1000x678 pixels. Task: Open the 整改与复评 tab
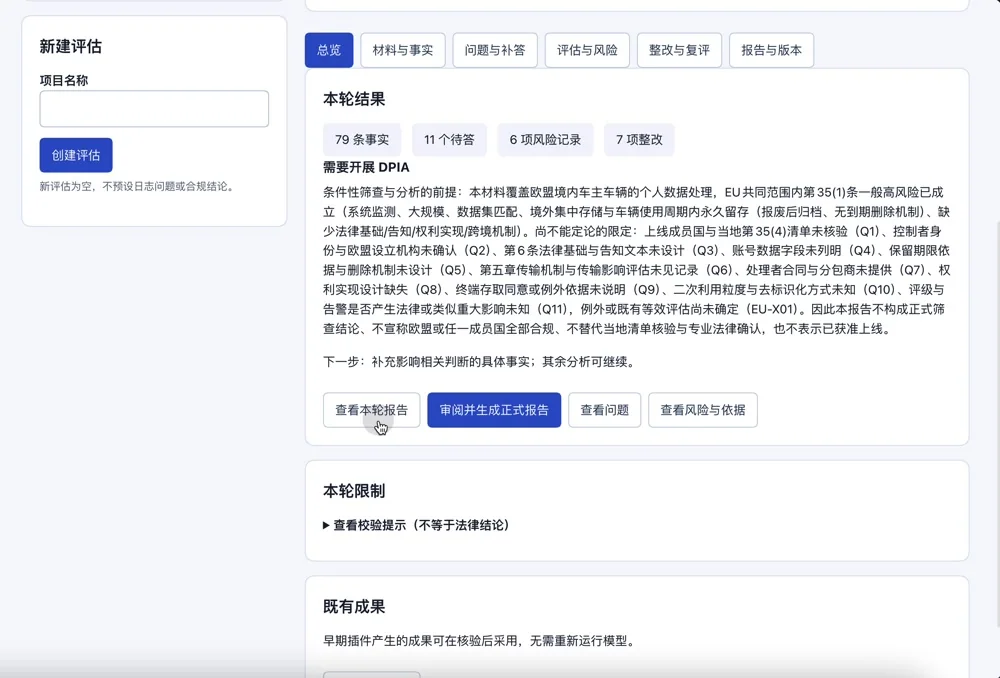point(679,50)
